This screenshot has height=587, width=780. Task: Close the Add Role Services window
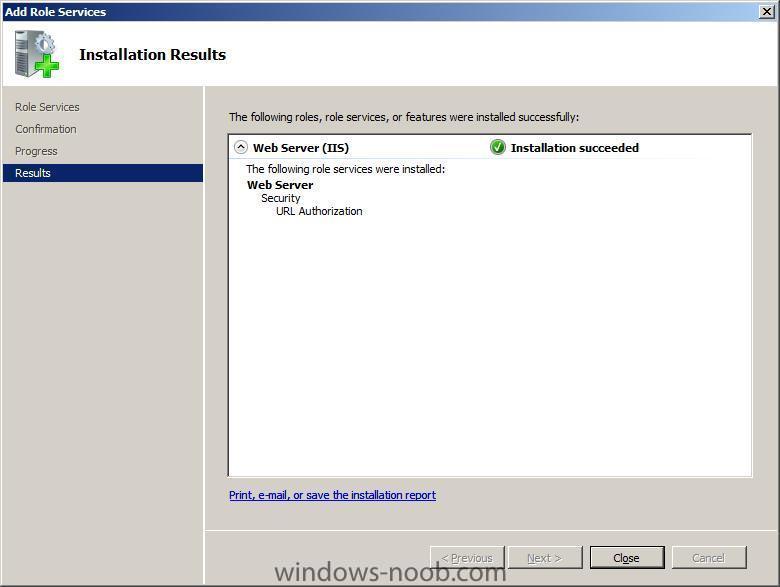[767, 11]
